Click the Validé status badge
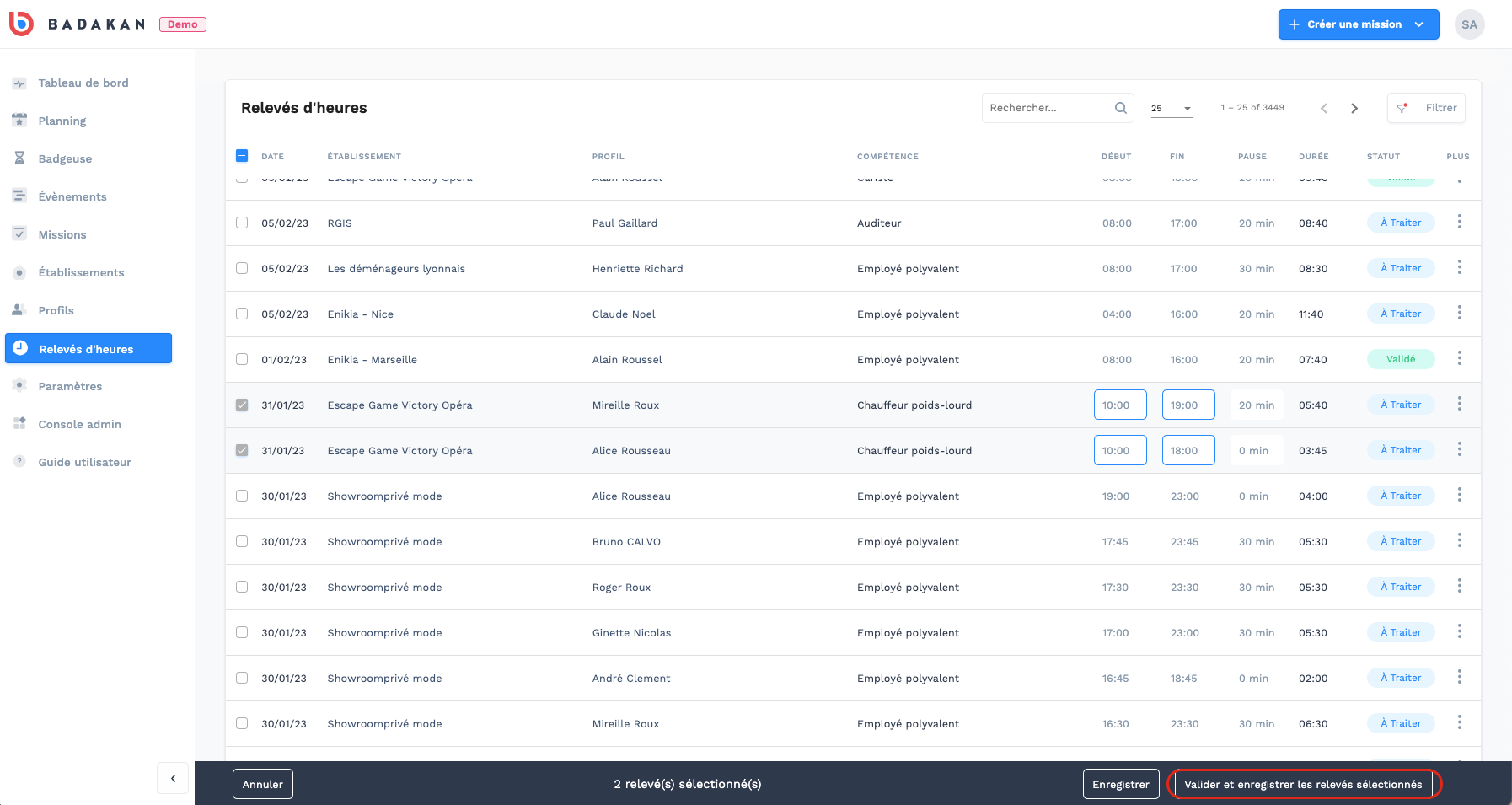1512x805 pixels. point(1401,359)
